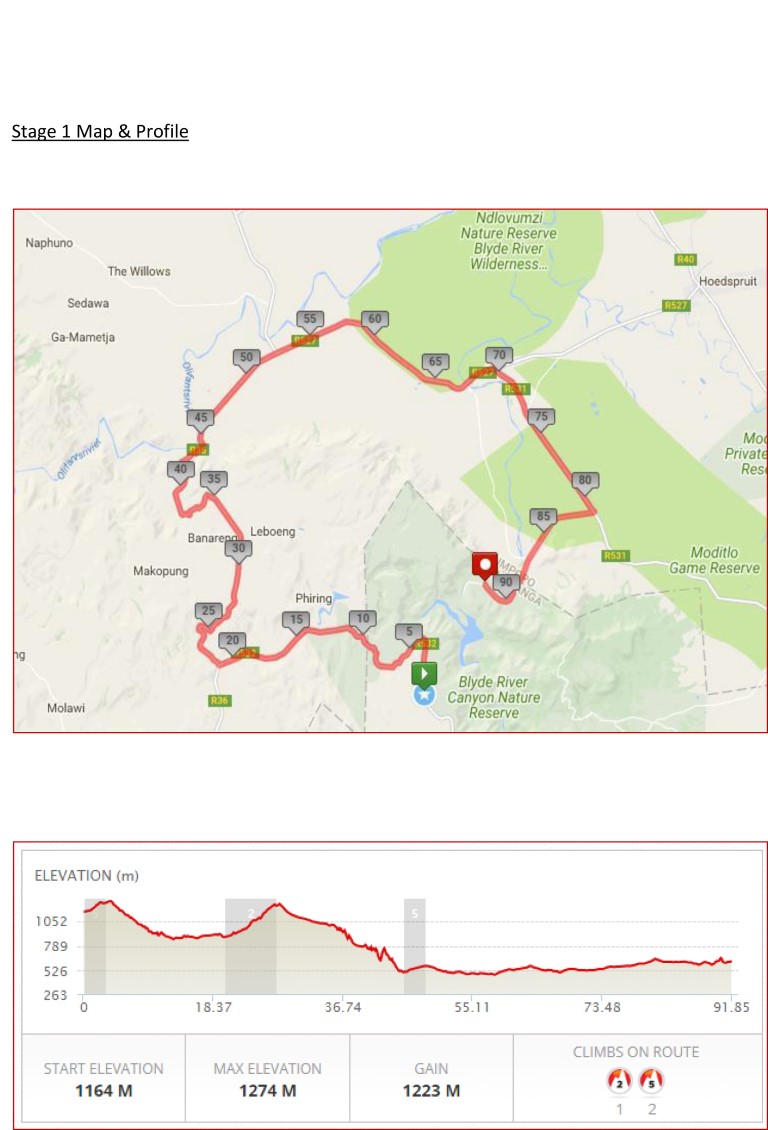Click the Max Elevation 1274 M stat

tap(267, 1079)
